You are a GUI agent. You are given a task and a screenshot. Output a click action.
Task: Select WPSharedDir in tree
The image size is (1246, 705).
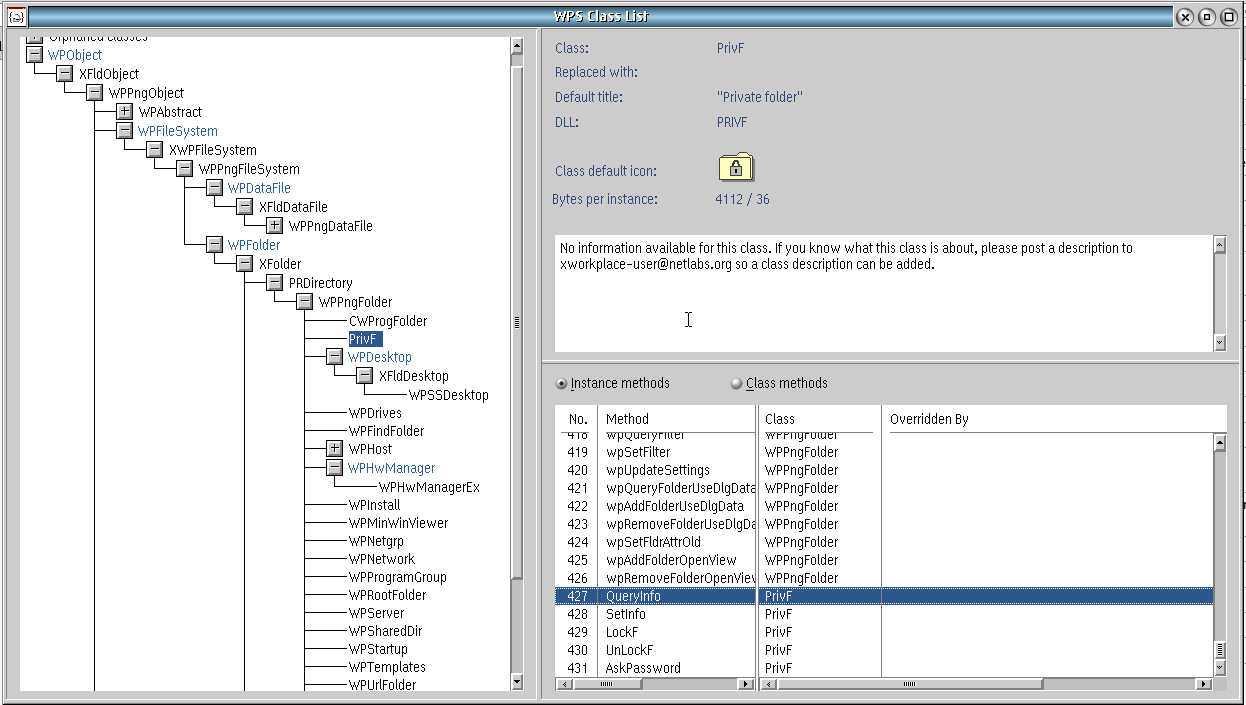point(385,631)
